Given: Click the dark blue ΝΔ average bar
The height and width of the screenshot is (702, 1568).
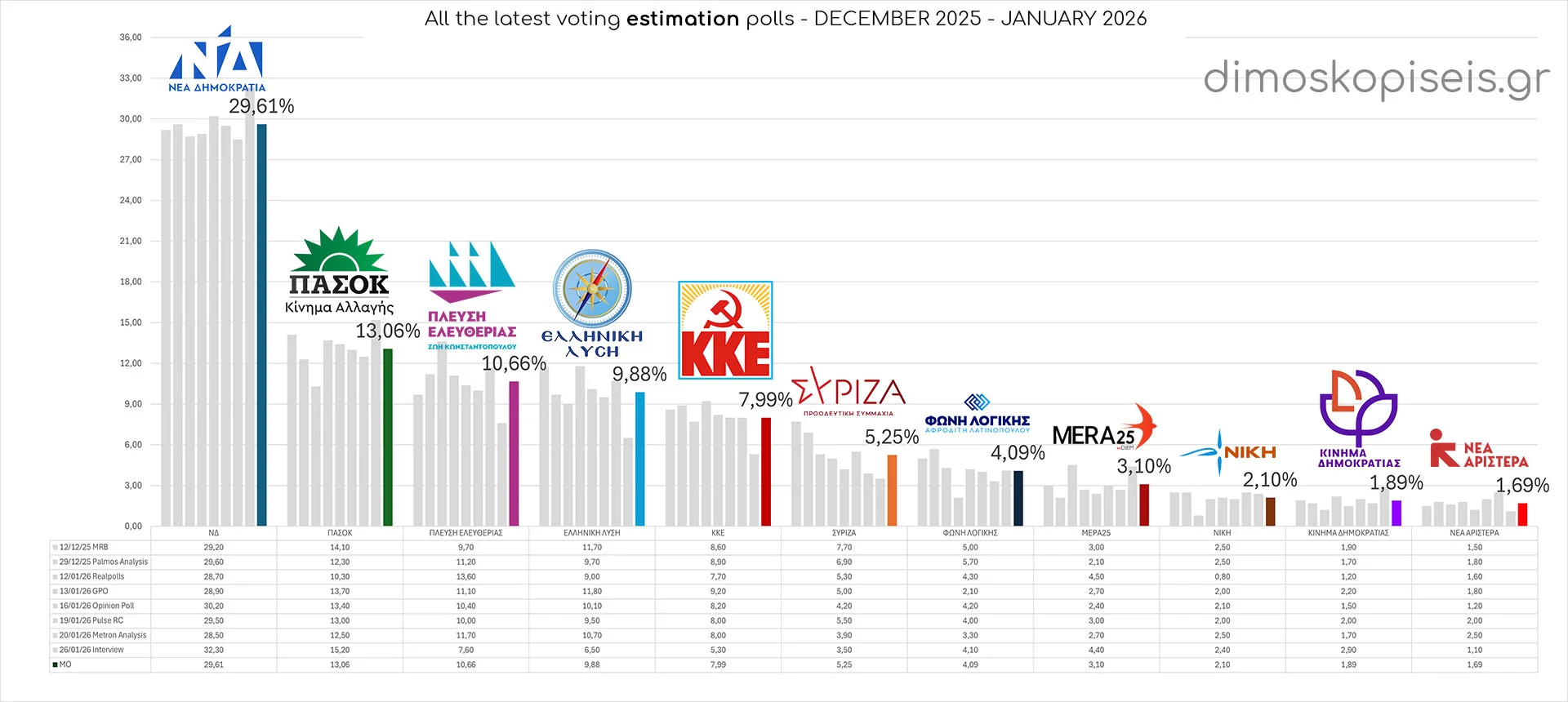Looking at the screenshot, I should [x=261, y=325].
